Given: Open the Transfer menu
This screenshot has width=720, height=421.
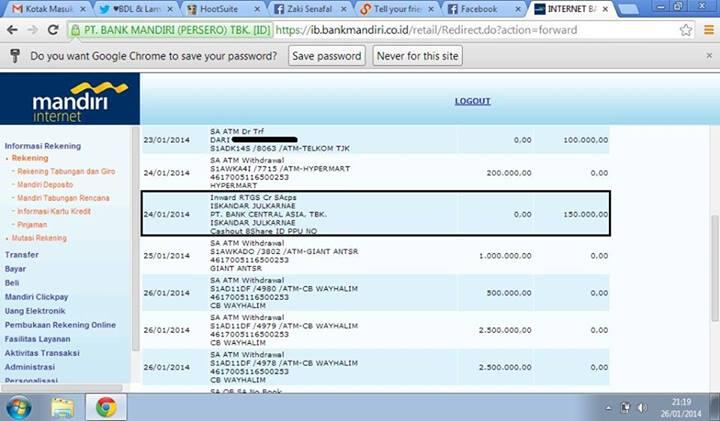Looking at the screenshot, I should coord(22,255).
